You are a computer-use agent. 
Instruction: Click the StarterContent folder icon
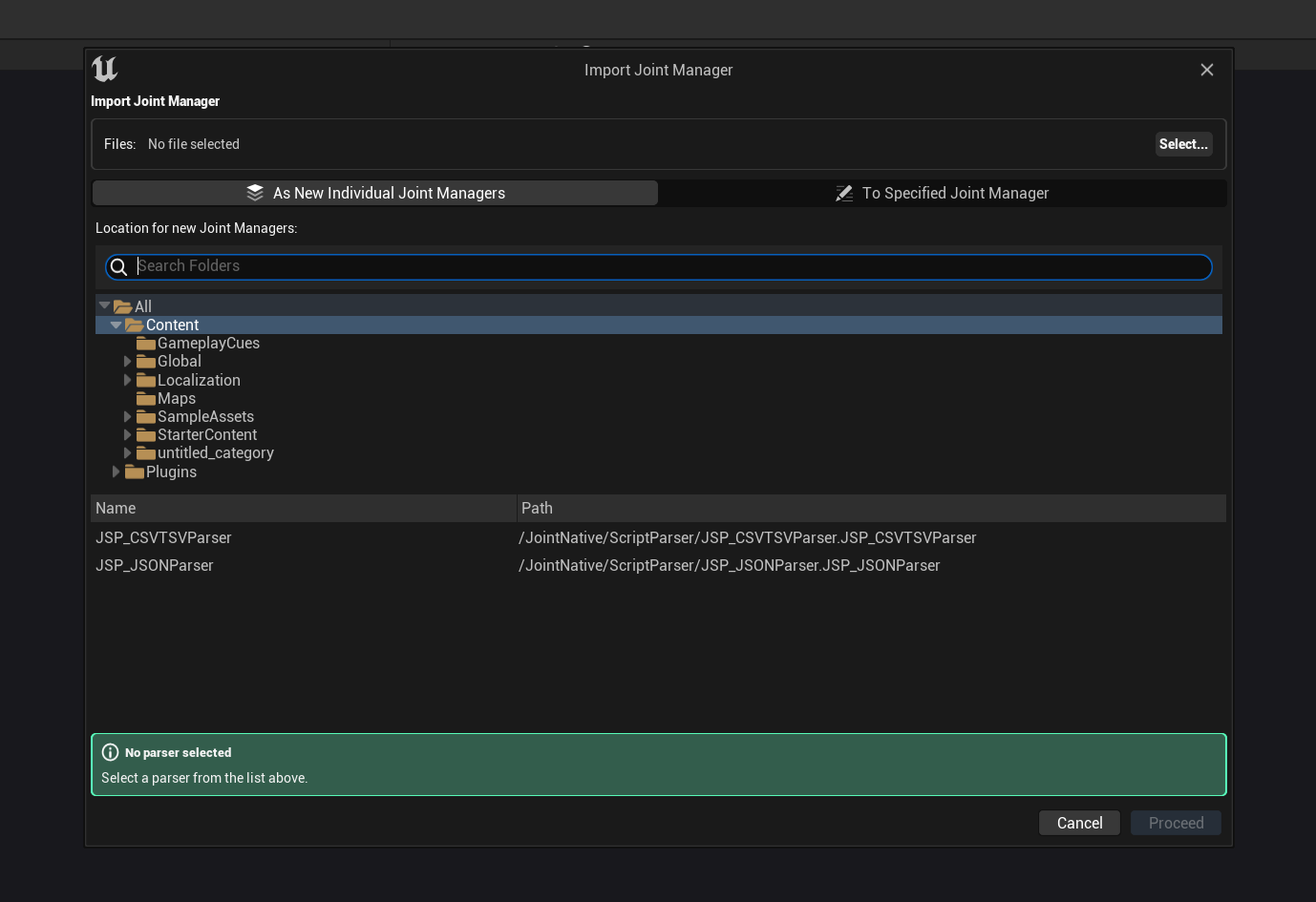[145, 435]
